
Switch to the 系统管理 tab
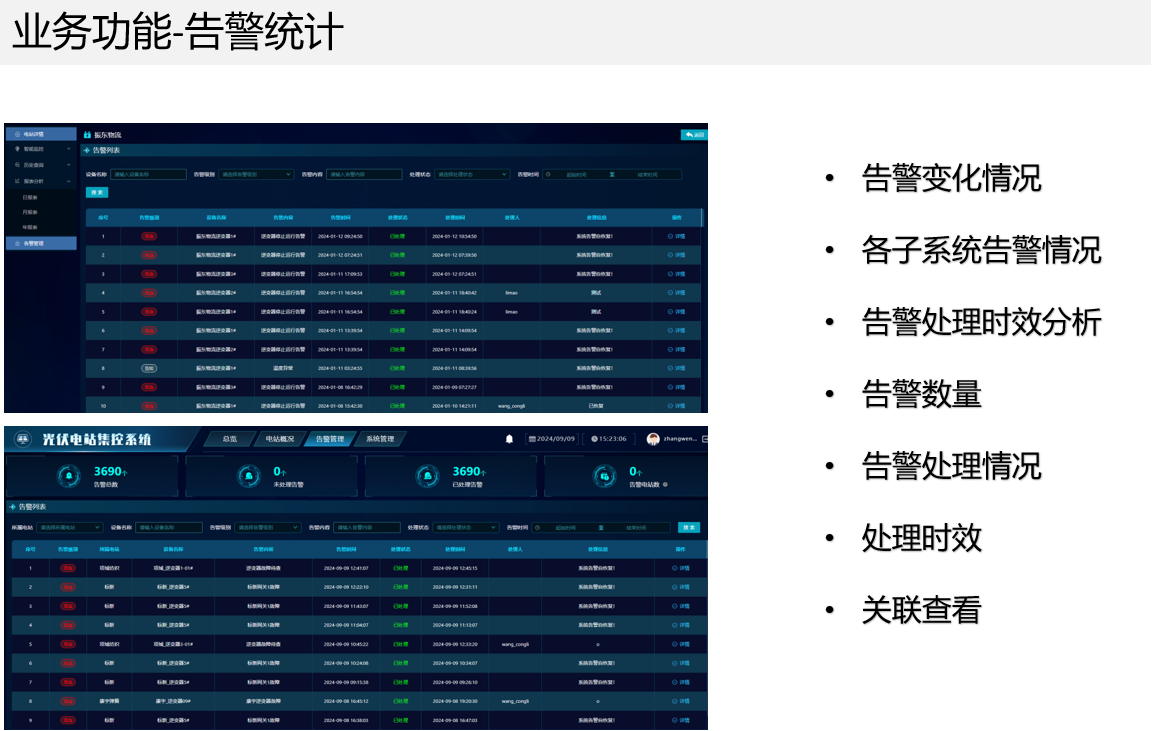point(380,439)
